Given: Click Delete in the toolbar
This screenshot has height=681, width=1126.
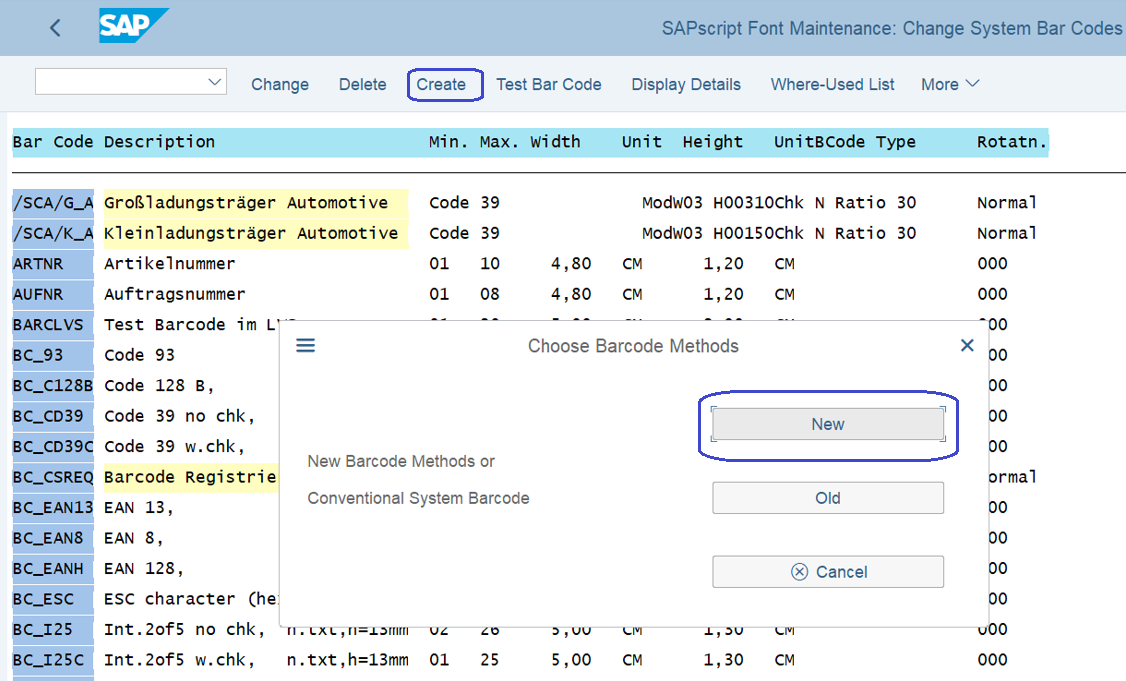Looking at the screenshot, I should click(x=362, y=85).
